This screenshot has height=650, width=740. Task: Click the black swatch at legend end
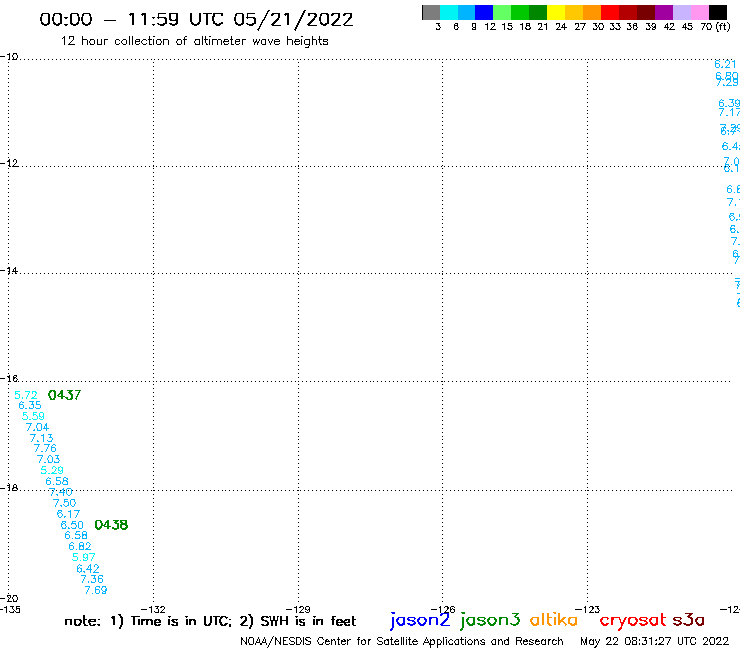tap(717, 12)
